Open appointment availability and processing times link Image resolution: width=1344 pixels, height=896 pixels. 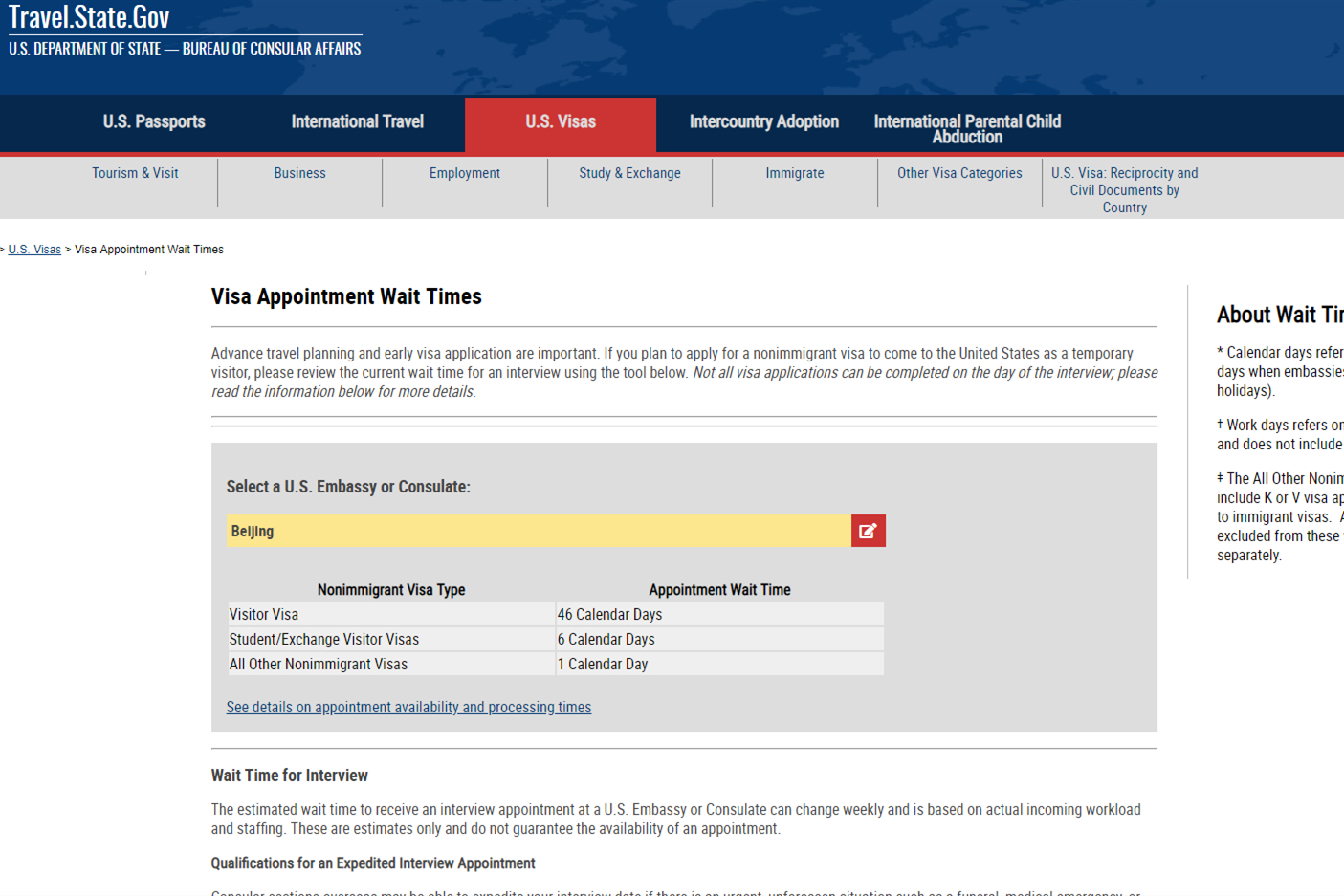point(408,708)
